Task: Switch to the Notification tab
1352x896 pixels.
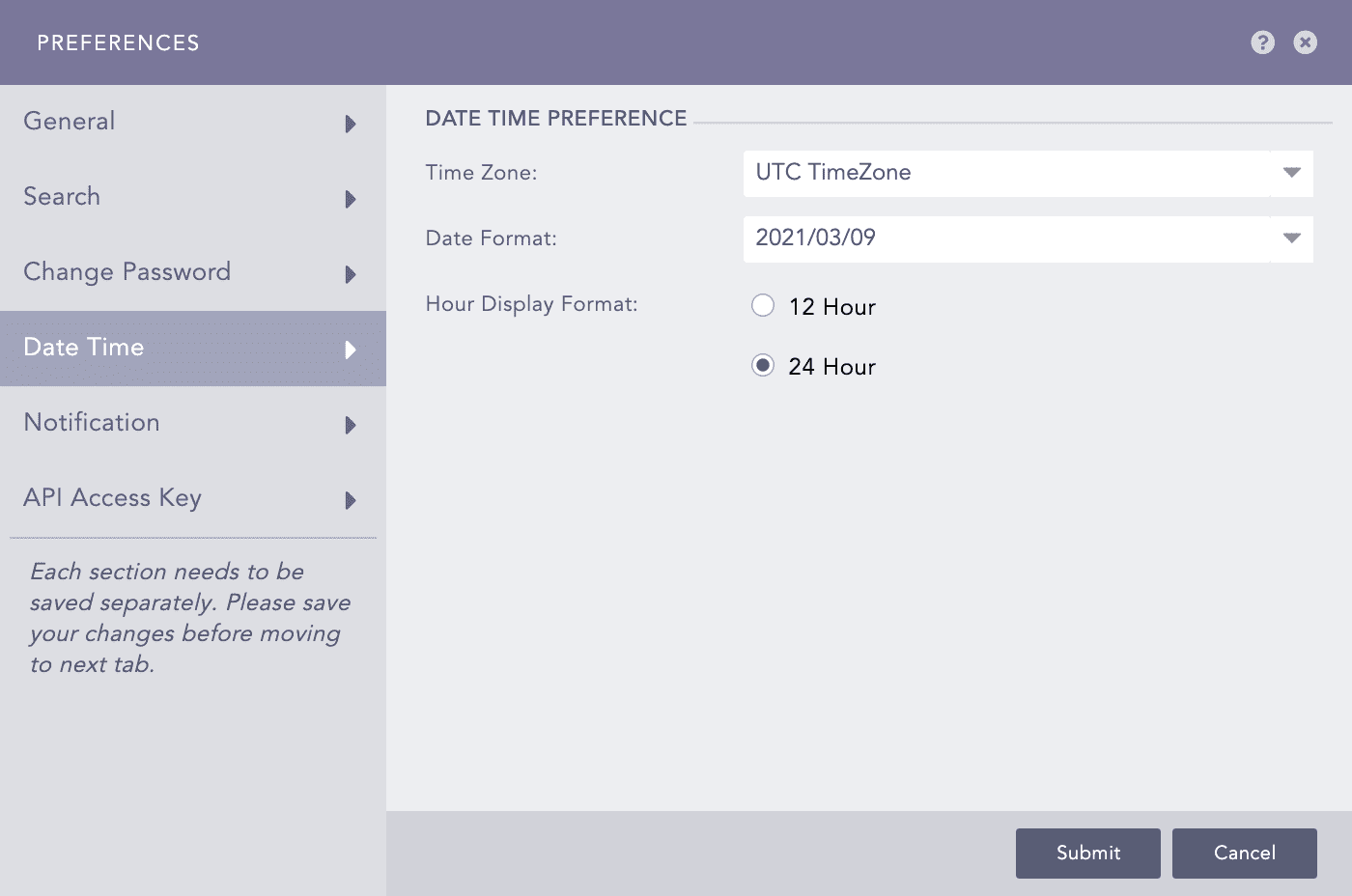Action: 92,423
